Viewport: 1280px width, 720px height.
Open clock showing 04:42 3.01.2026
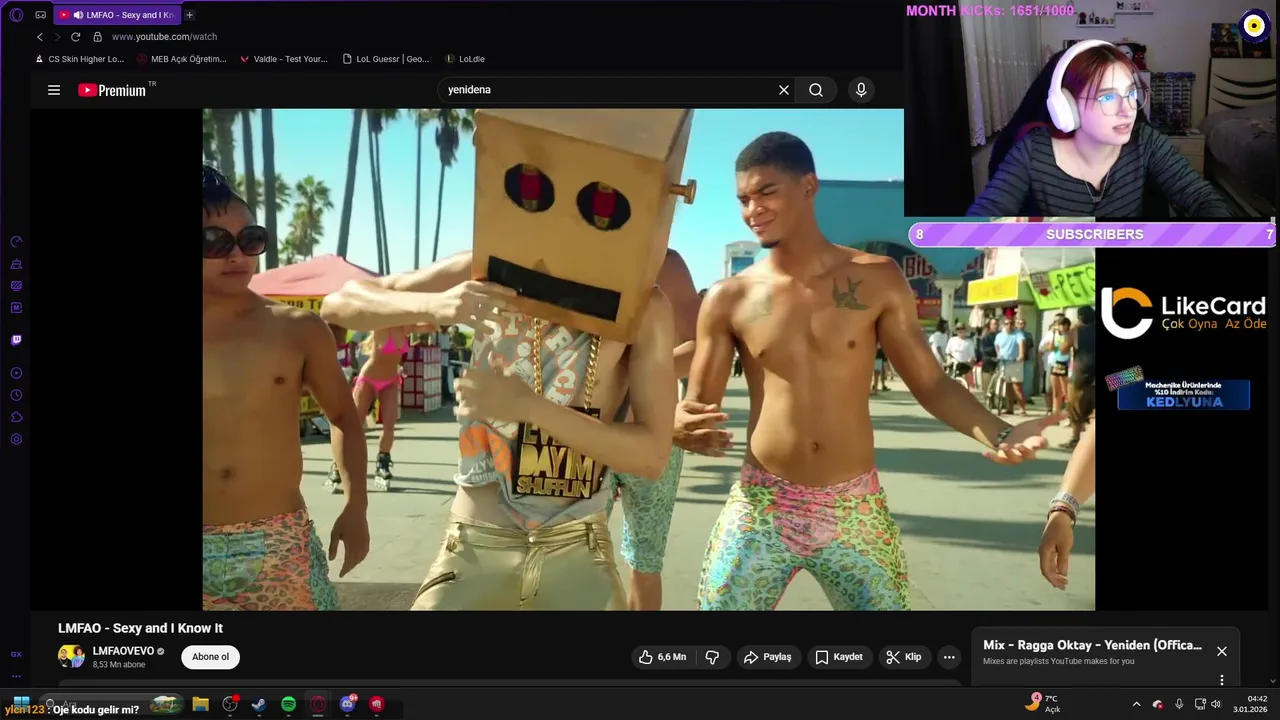click(x=1251, y=704)
